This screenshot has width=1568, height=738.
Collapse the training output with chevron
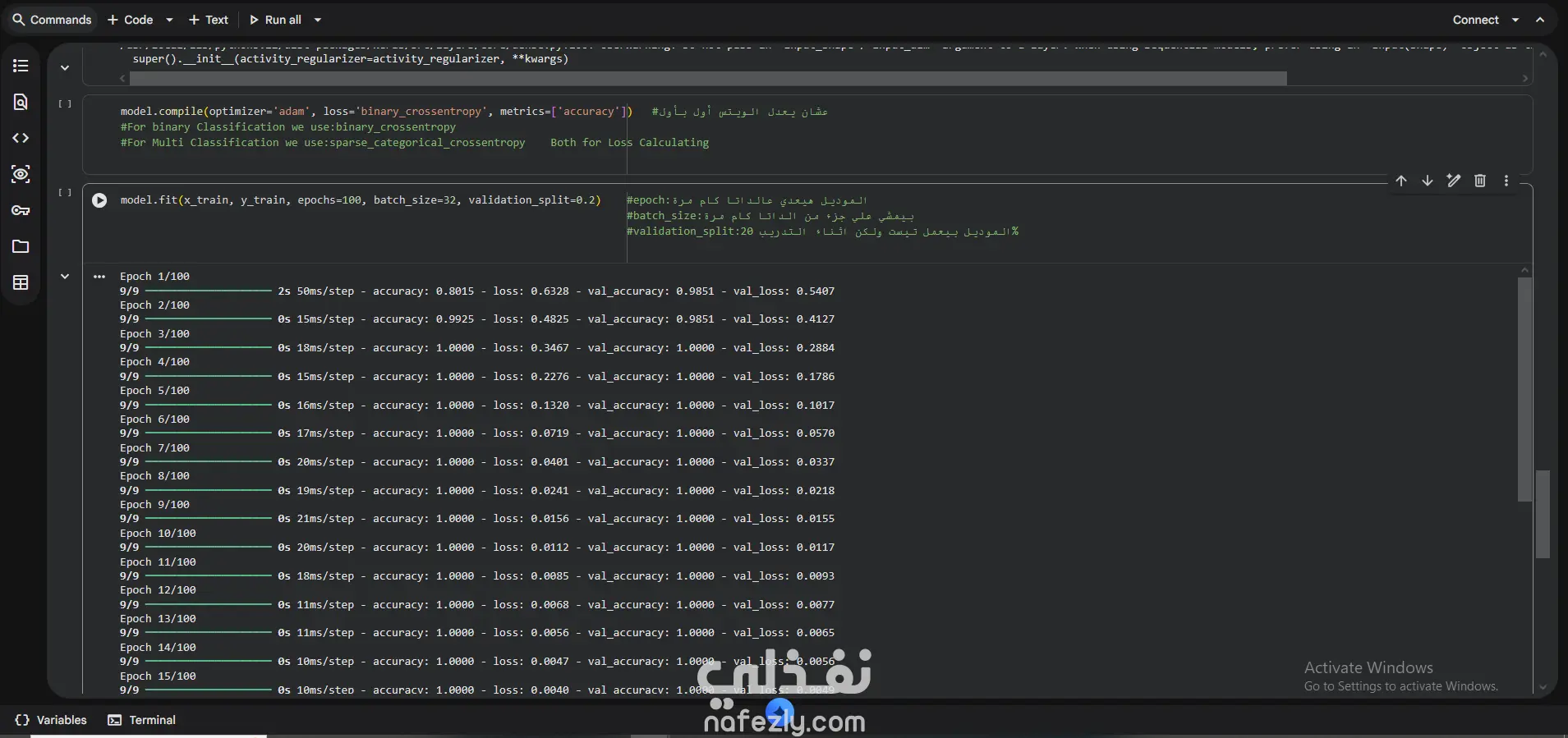click(x=65, y=277)
